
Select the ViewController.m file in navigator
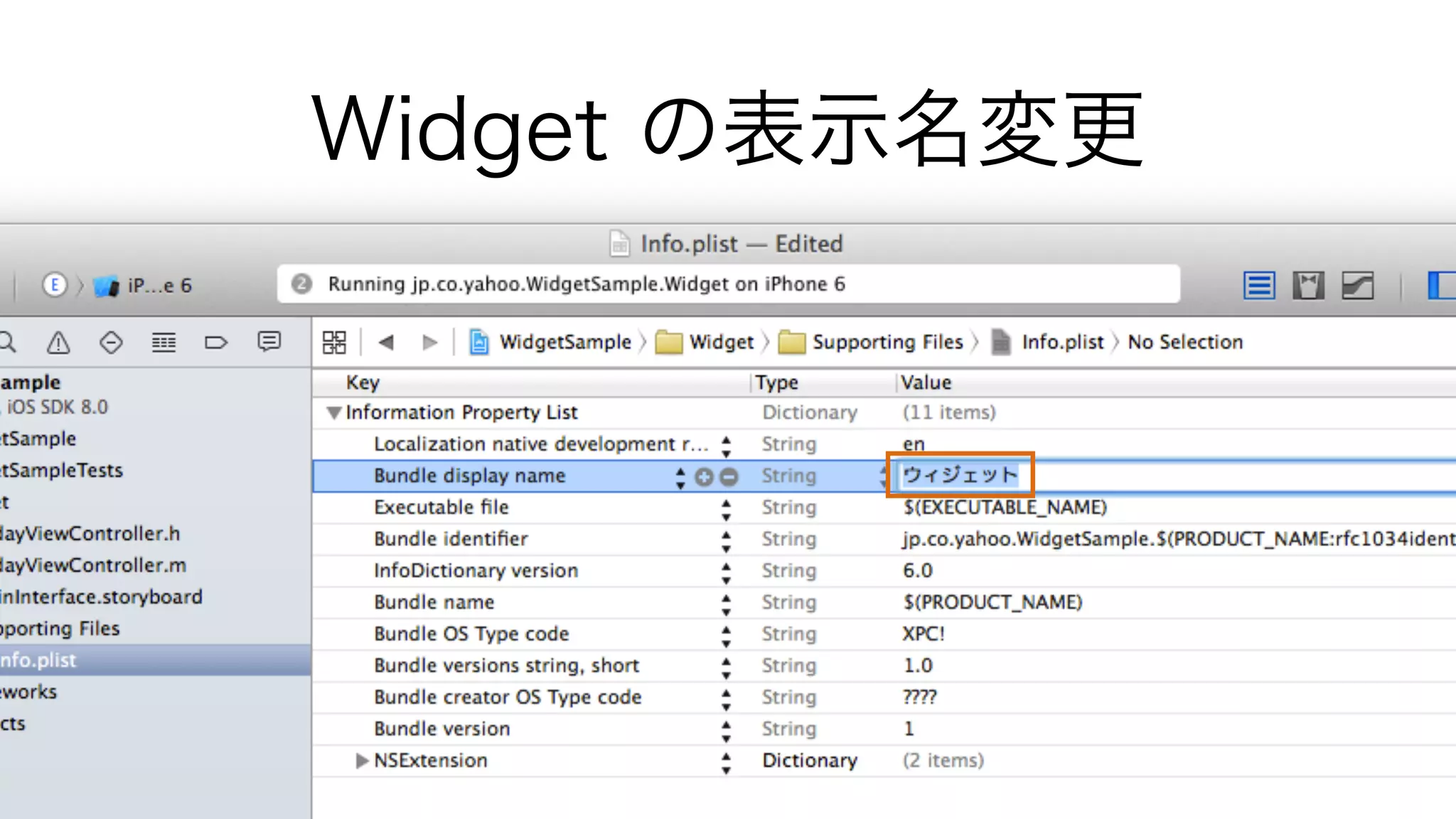tap(93, 565)
